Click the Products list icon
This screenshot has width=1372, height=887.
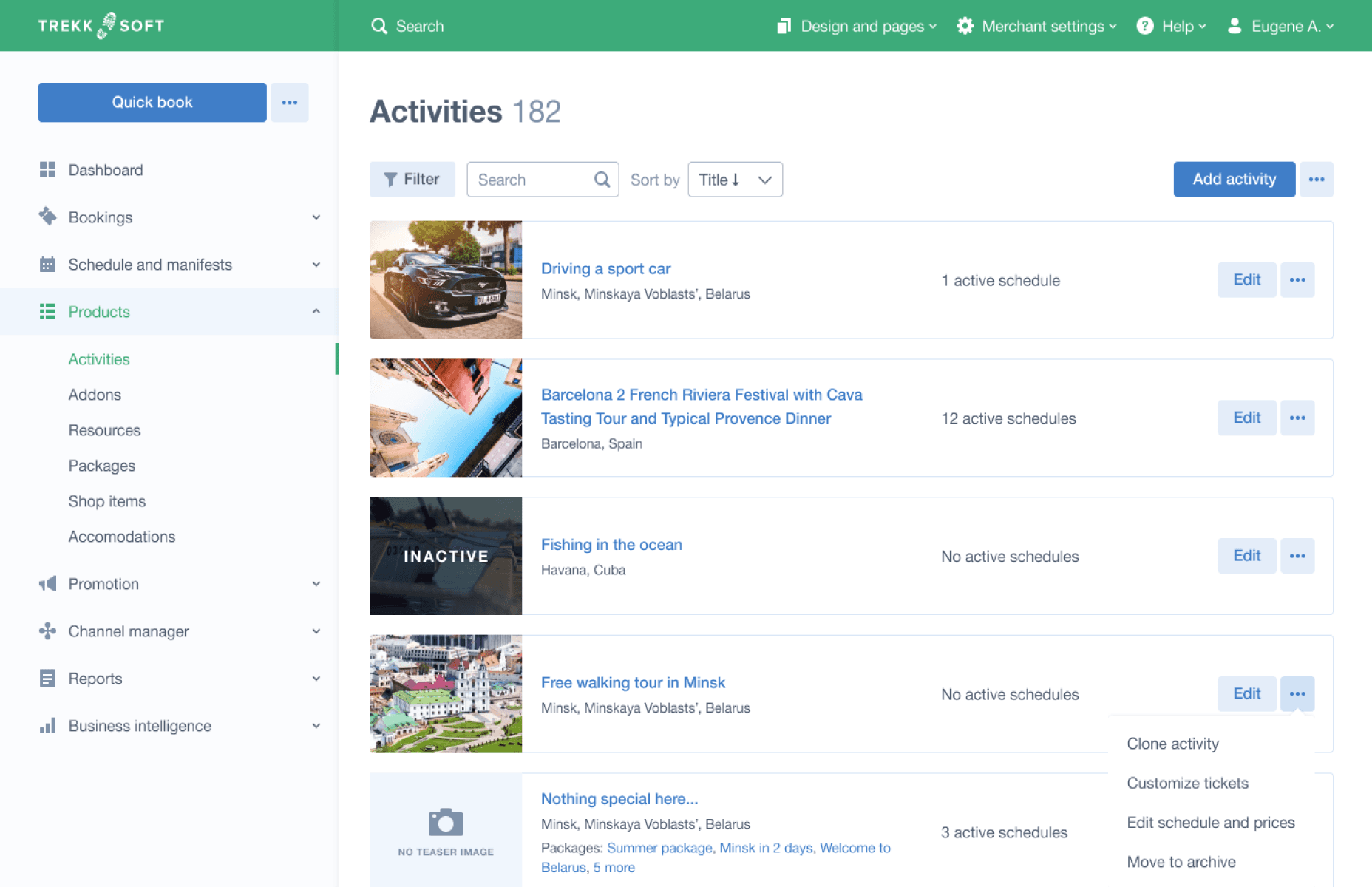tap(47, 312)
